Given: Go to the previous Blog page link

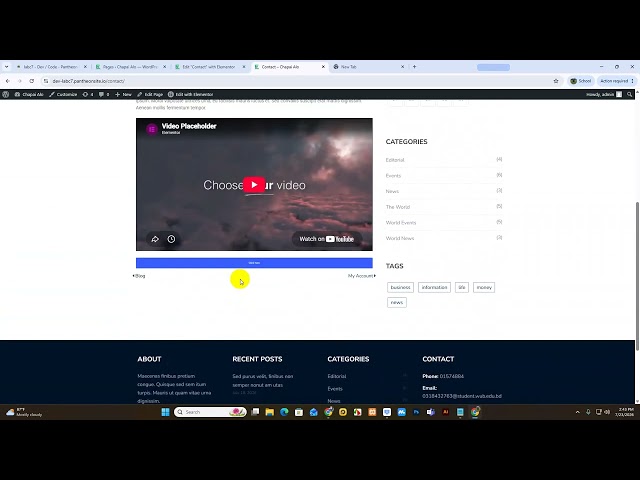Looking at the screenshot, I should click(x=139, y=276).
